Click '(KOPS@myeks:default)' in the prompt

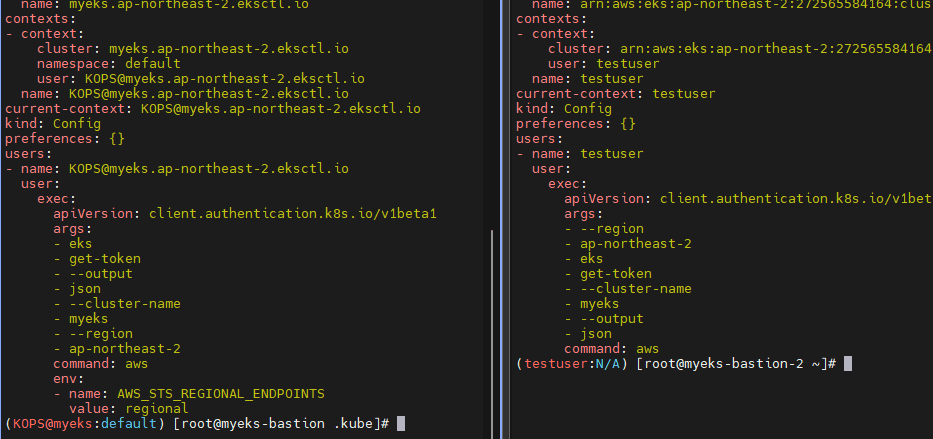(84, 424)
